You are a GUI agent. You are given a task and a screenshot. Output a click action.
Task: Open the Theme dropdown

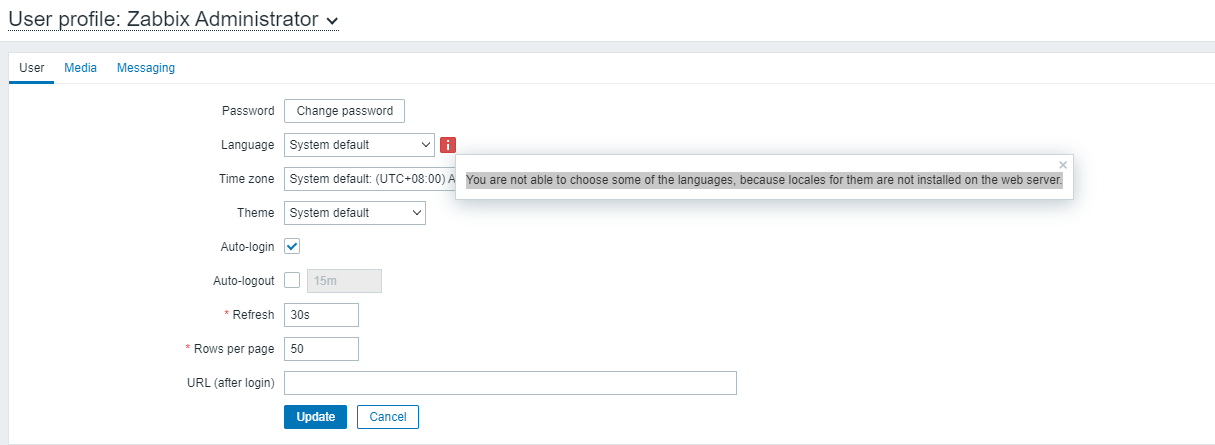(x=355, y=213)
